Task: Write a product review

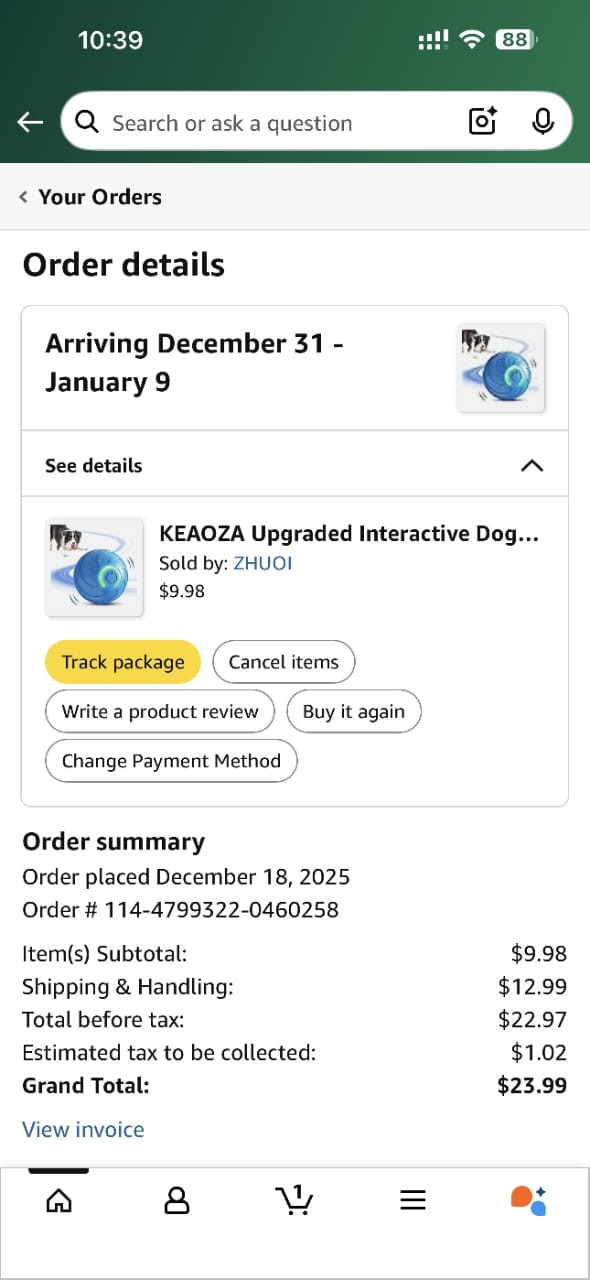Action: (x=160, y=712)
